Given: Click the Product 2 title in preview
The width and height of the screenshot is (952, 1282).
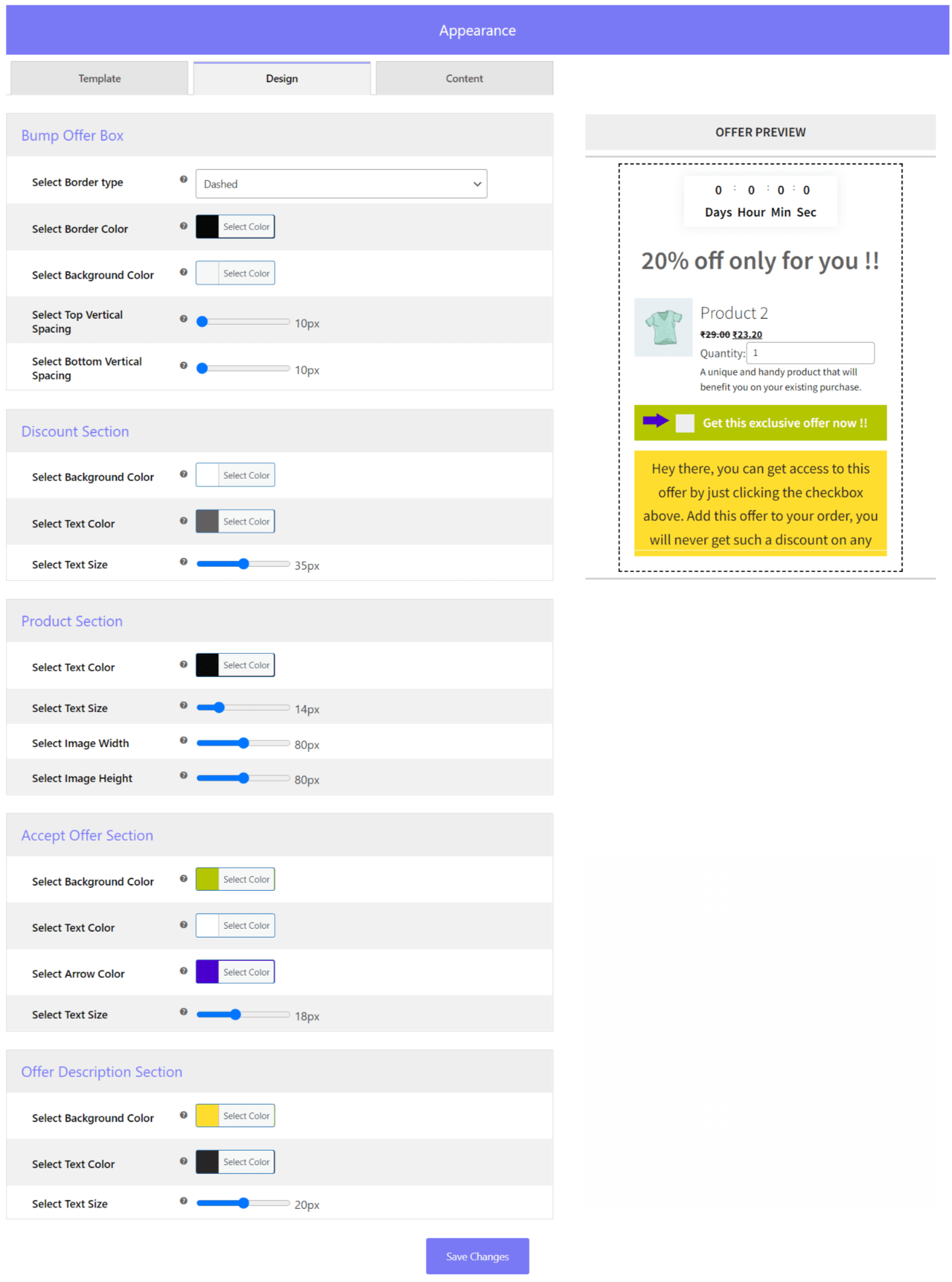Looking at the screenshot, I should click(x=734, y=313).
